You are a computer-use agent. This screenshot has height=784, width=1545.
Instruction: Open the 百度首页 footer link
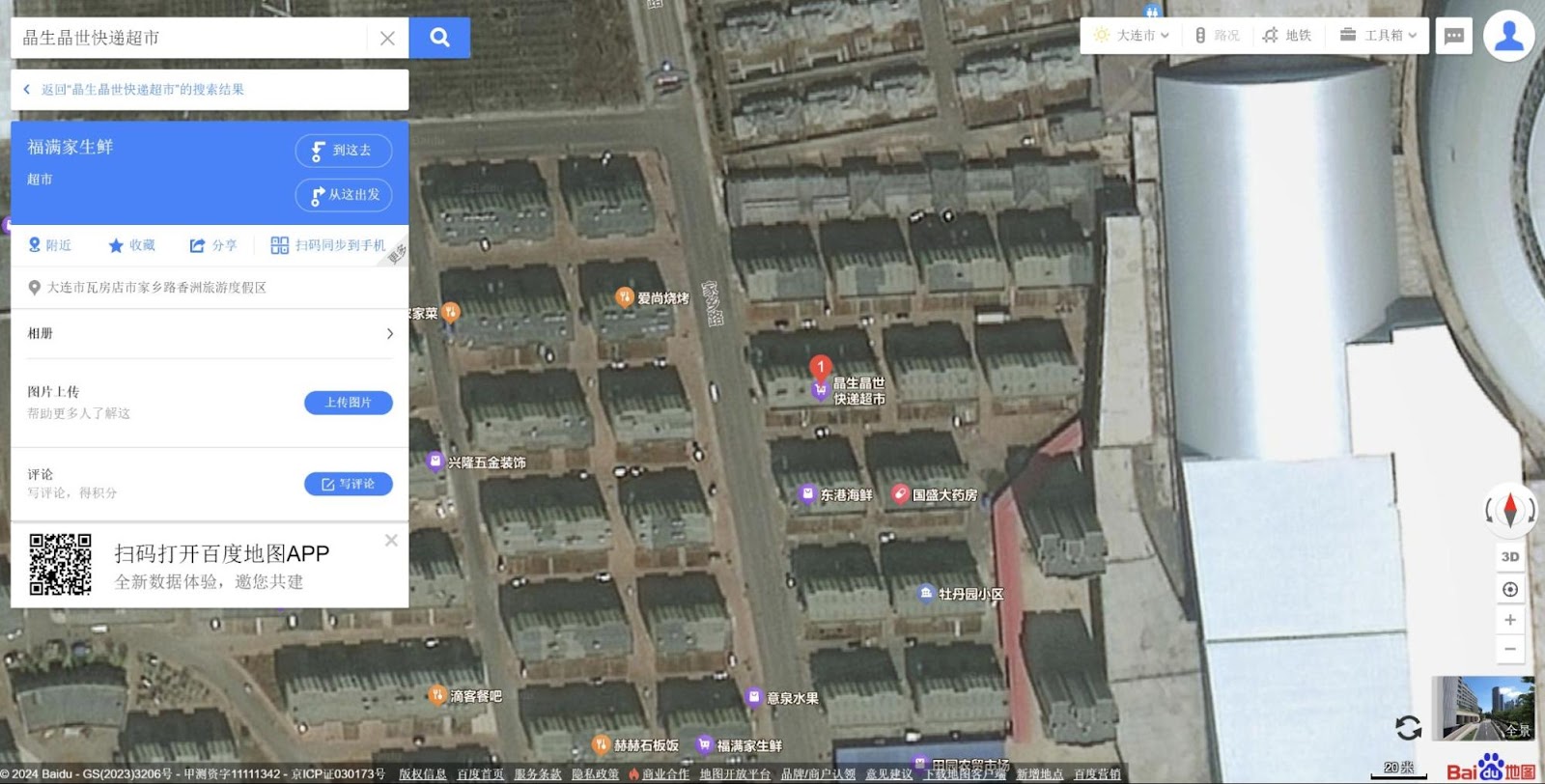[x=480, y=774]
